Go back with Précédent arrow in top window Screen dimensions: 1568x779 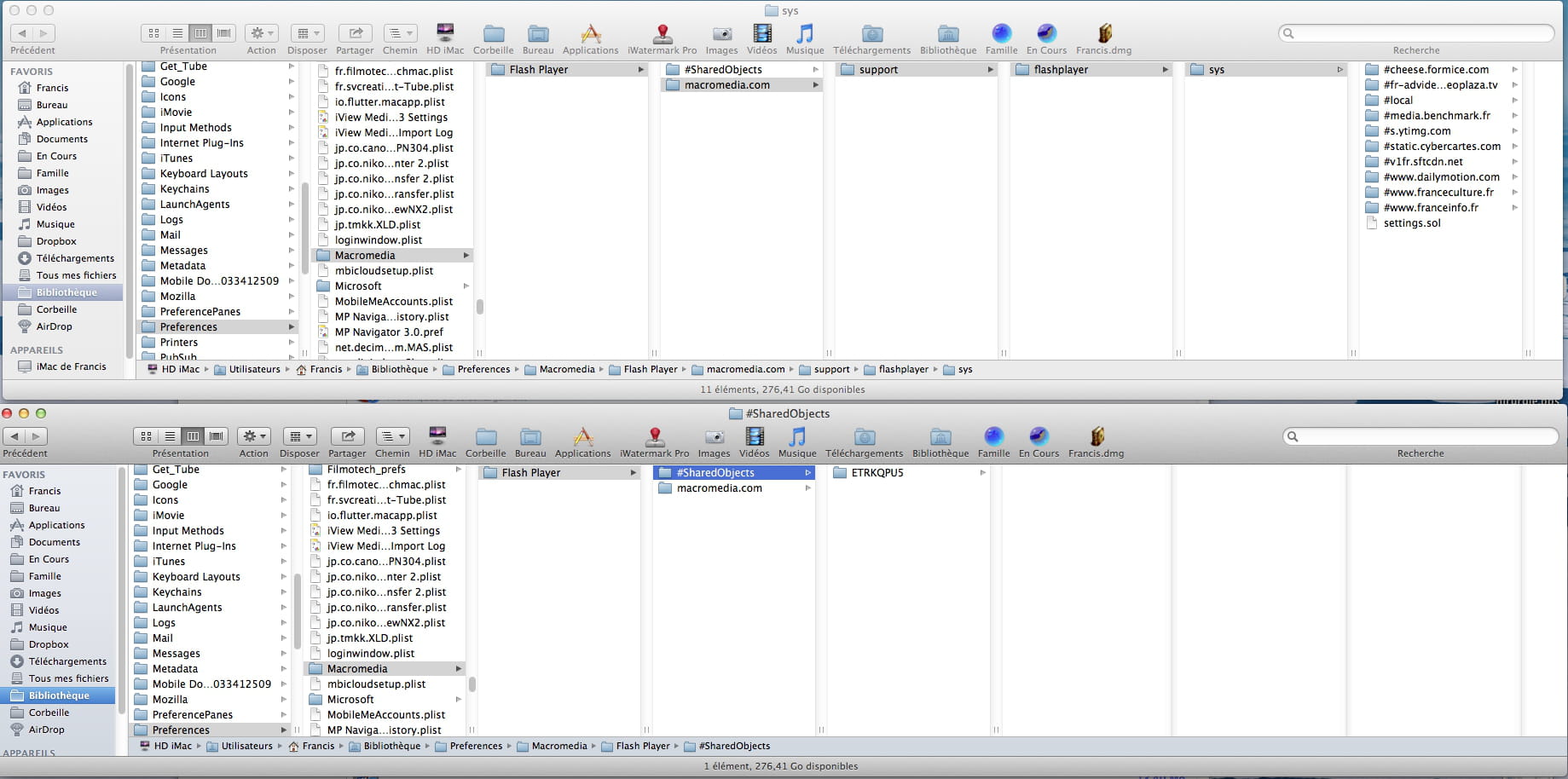pyautogui.click(x=22, y=33)
